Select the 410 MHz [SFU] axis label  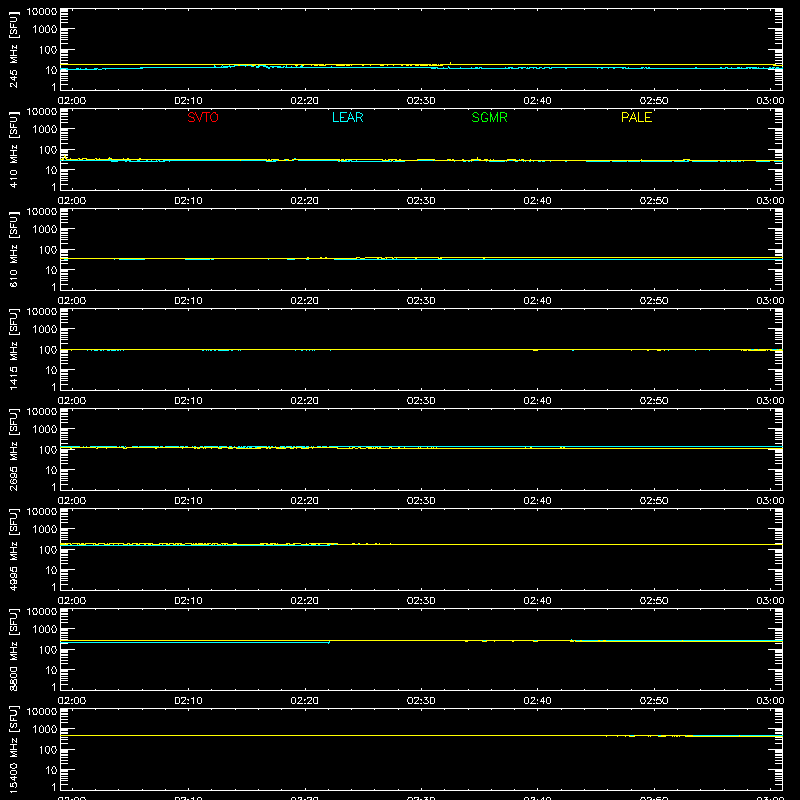(13, 149)
